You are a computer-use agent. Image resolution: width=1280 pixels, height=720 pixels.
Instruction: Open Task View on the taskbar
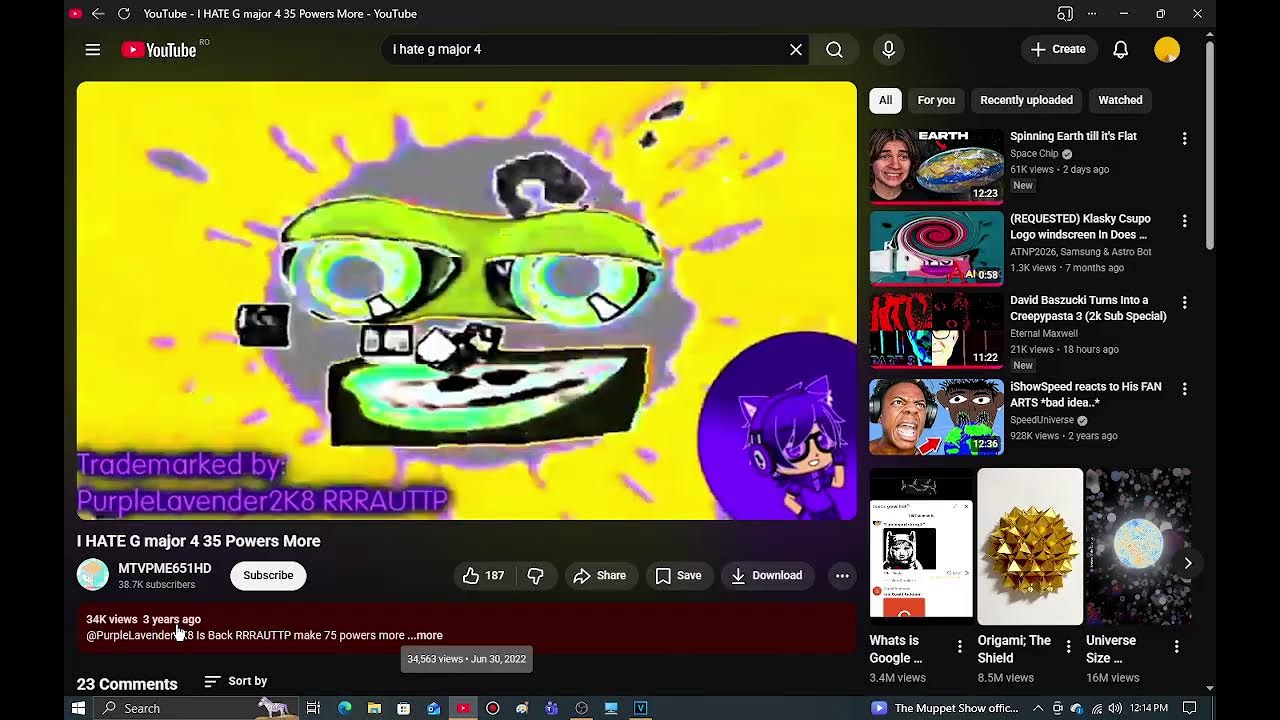click(313, 708)
